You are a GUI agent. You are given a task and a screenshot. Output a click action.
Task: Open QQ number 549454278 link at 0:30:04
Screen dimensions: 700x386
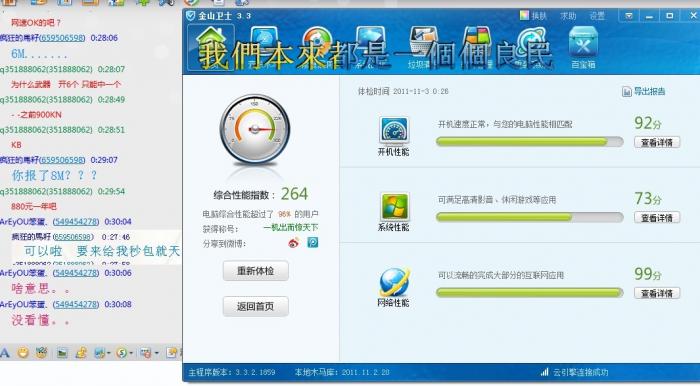coord(75,222)
